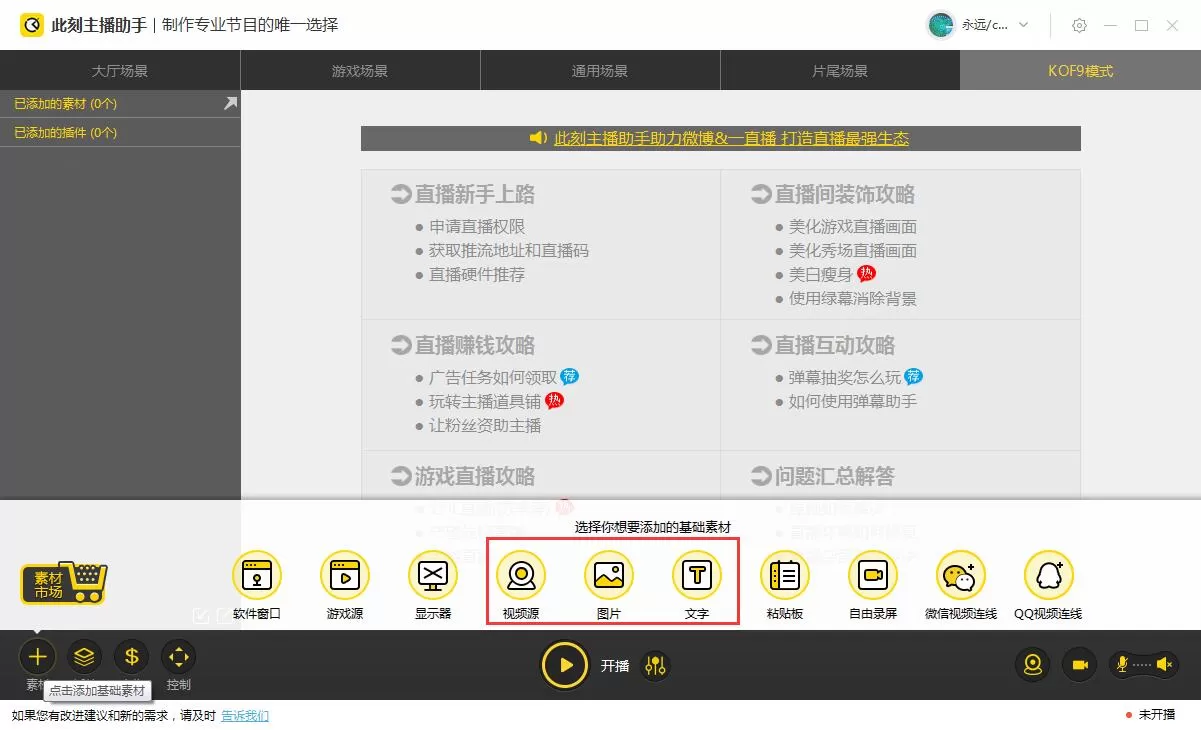Screen dimensions: 1201x730
Task: Select the KOF9模式 tab
Action: 1080,71
